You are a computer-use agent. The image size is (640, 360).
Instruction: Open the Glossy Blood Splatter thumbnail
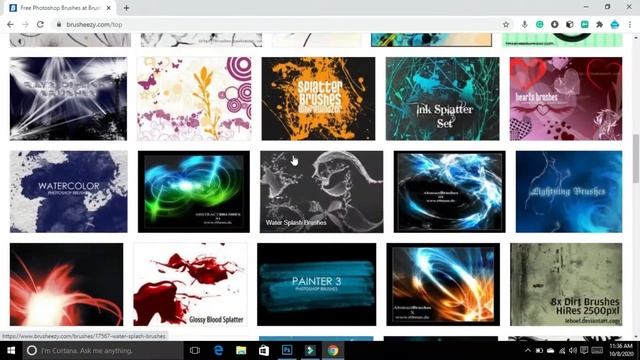click(x=190, y=284)
